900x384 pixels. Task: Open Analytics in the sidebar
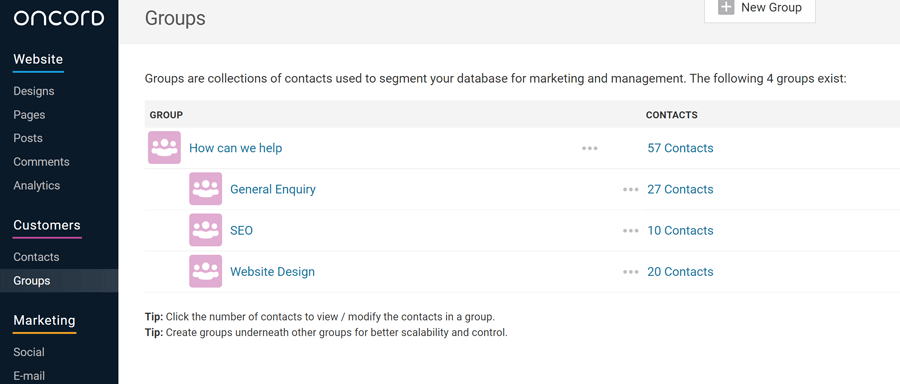37,185
